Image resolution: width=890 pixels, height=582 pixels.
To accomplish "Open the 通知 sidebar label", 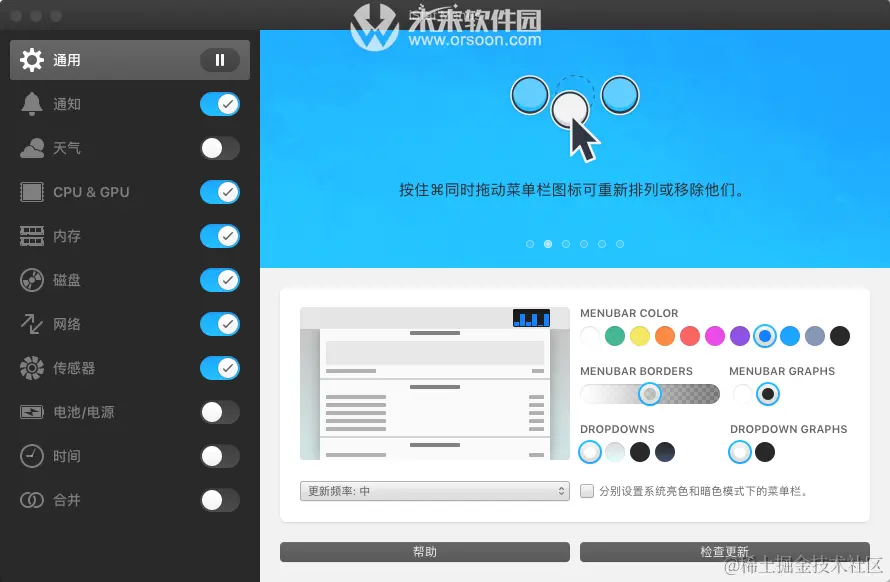I will [x=67, y=104].
